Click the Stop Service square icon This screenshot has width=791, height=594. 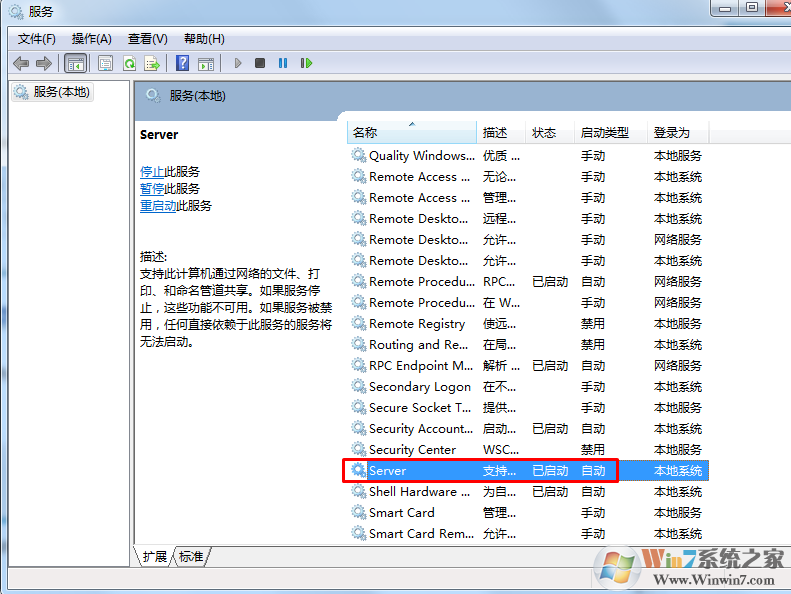[x=260, y=63]
